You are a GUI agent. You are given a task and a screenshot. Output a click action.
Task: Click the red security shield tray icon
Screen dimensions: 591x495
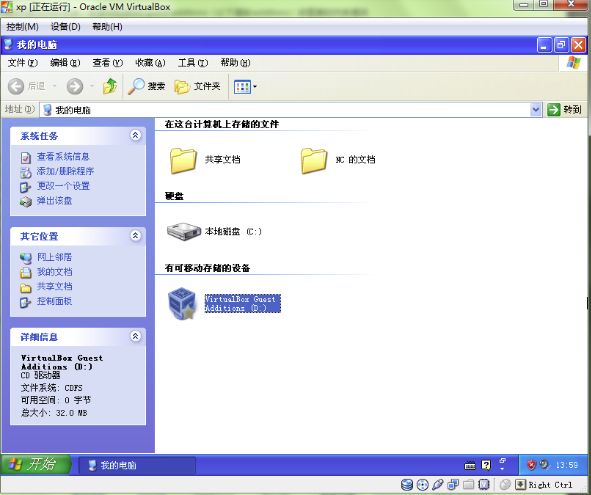pyautogui.click(x=531, y=465)
